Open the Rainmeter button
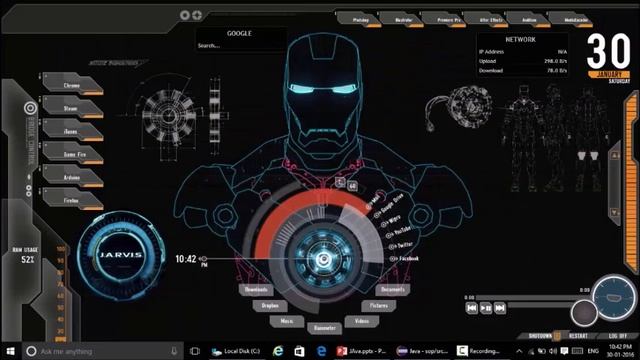Viewport: 640px width, 360px height. tap(325, 328)
